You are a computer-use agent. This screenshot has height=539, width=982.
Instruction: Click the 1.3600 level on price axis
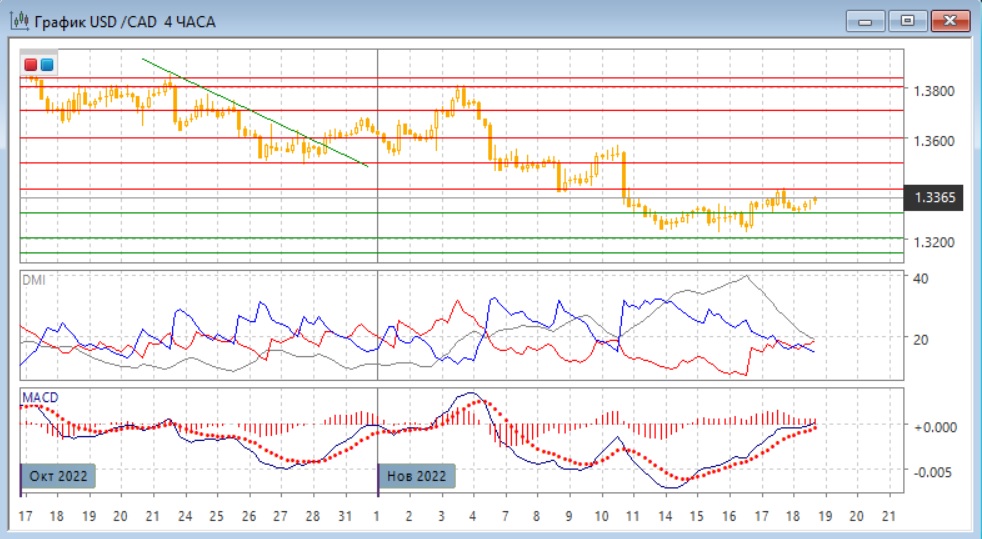[933, 141]
